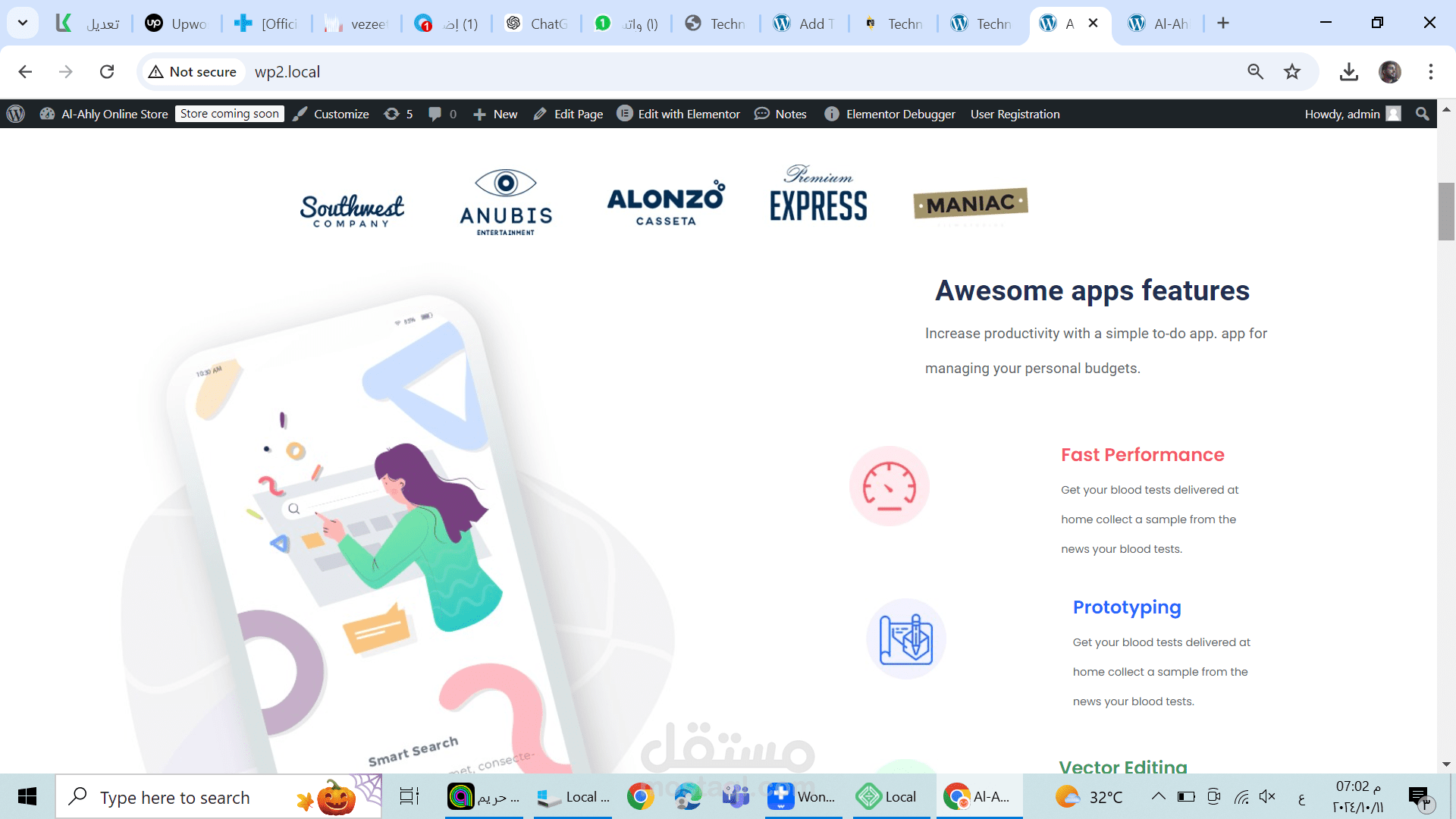Expand the tab search dropdown arrow
This screenshot has width=1456, height=819.
pyautogui.click(x=23, y=23)
